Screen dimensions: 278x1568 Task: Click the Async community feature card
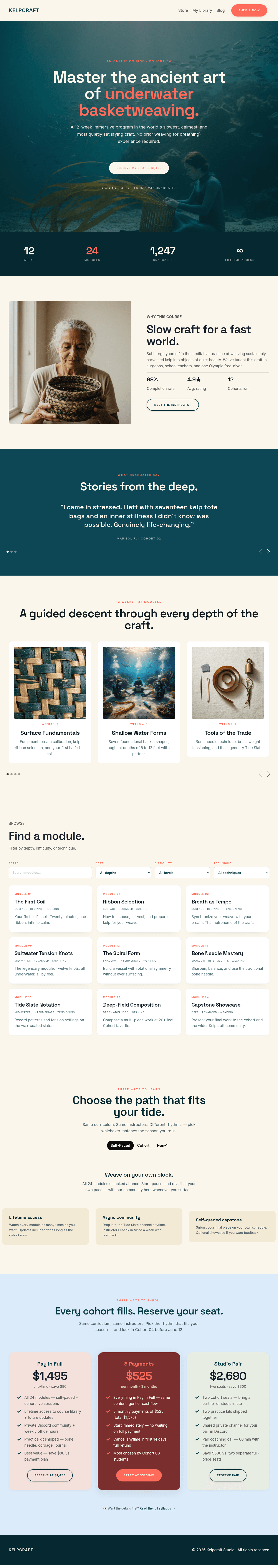[139, 1227]
